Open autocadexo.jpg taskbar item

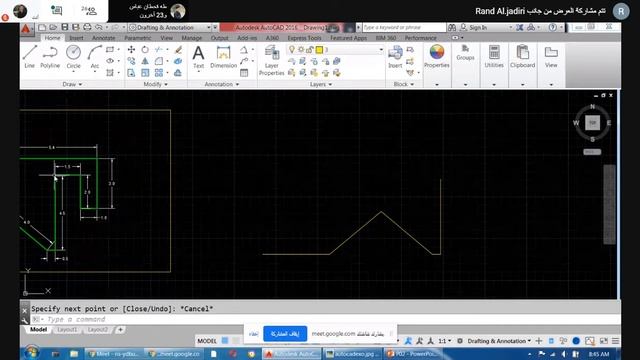pyautogui.click(x=352, y=354)
